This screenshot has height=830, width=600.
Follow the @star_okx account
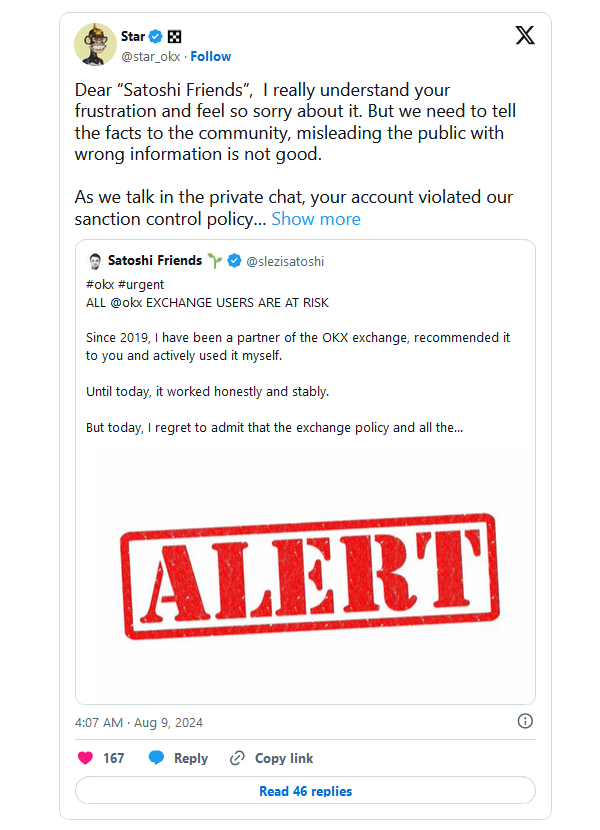211,56
